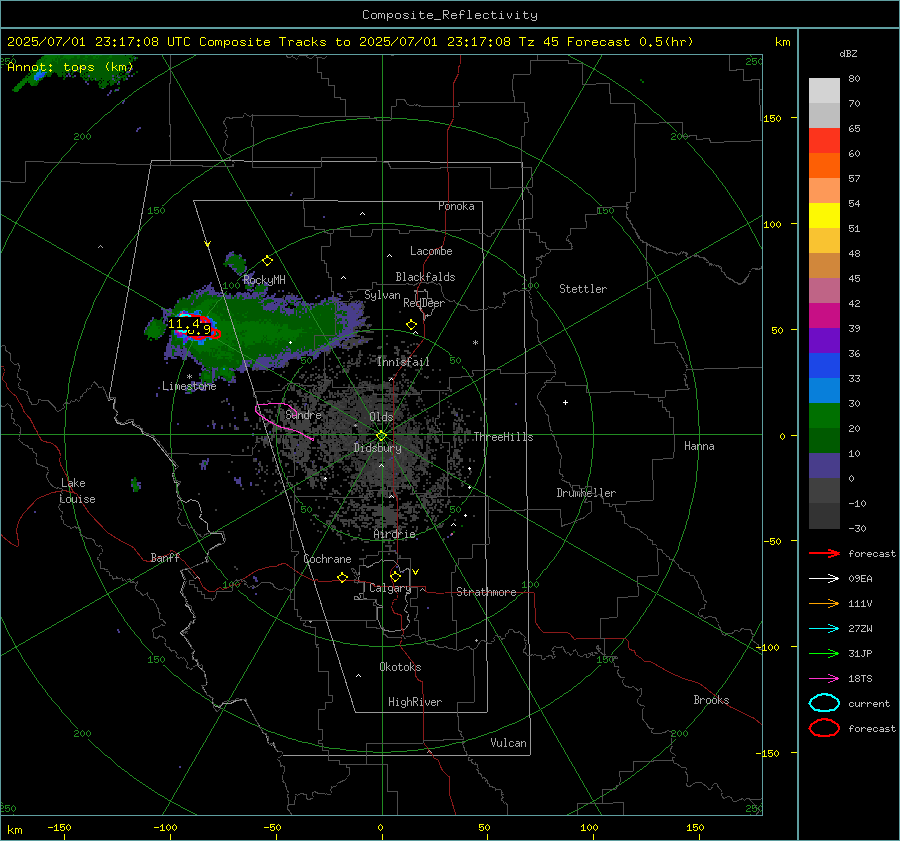Click the Strathmore town label
This screenshot has height=841, width=900.
click(486, 592)
